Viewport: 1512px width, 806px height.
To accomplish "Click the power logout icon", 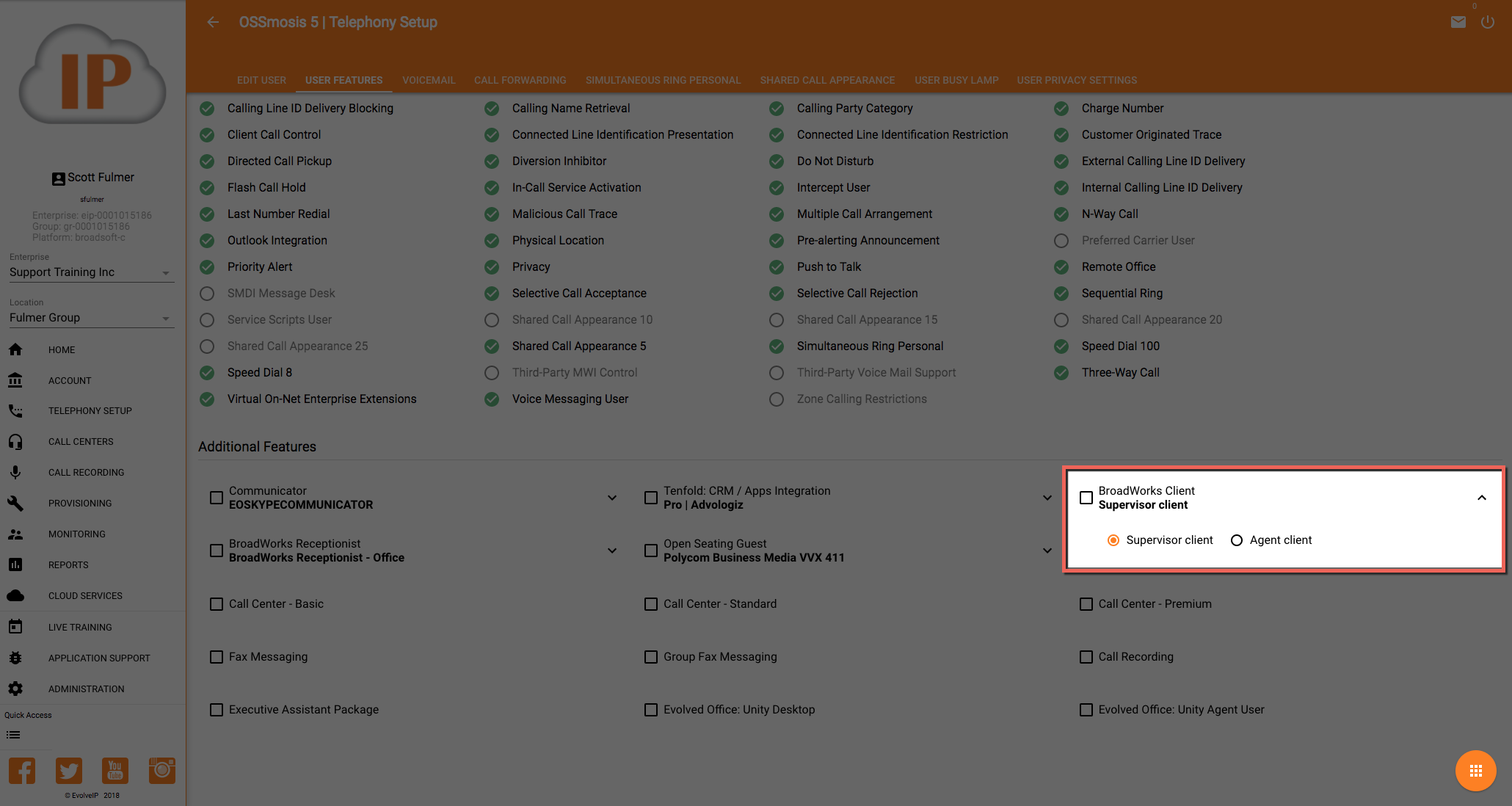I will click(x=1487, y=22).
